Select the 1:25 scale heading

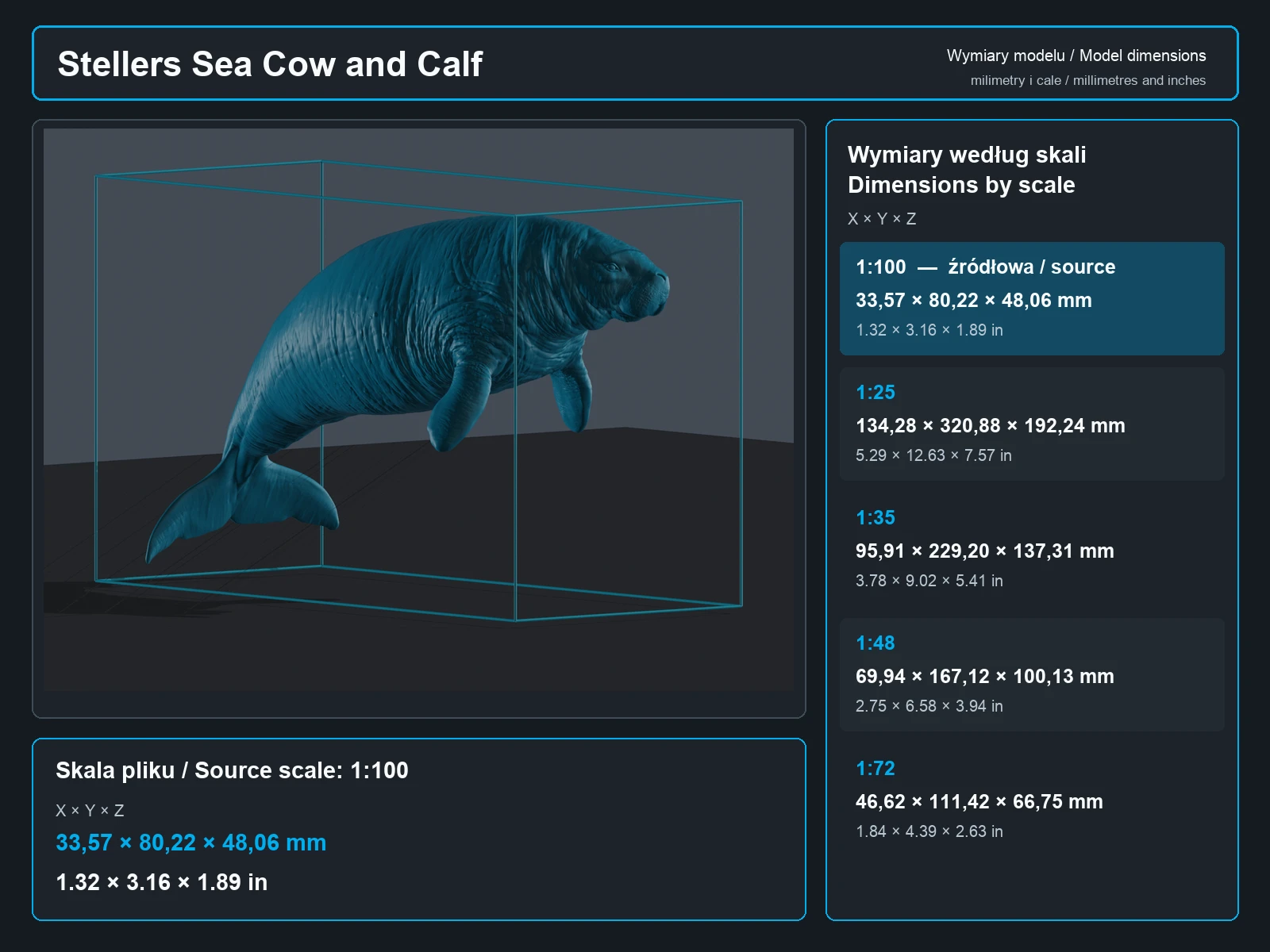(x=876, y=392)
